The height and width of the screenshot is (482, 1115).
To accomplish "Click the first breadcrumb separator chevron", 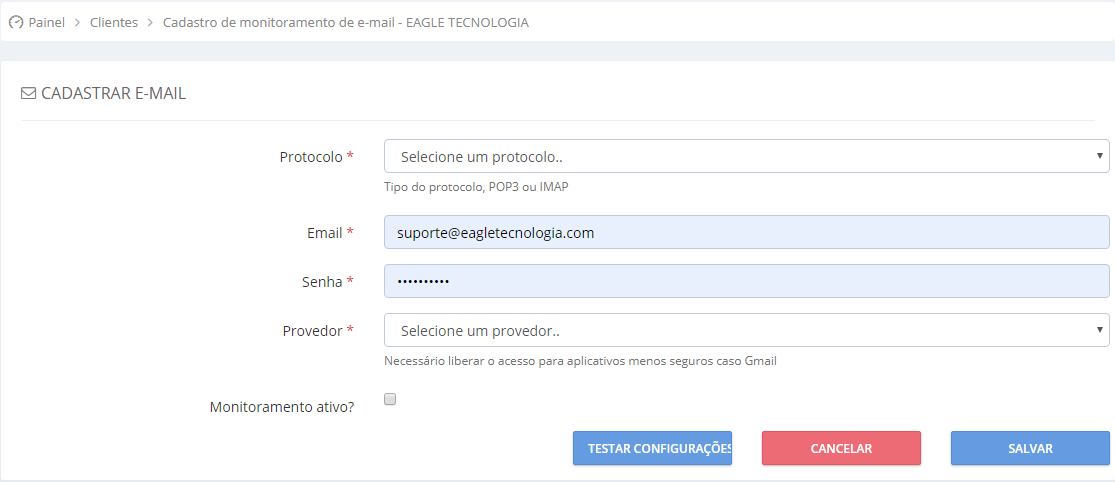I will [78, 23].
